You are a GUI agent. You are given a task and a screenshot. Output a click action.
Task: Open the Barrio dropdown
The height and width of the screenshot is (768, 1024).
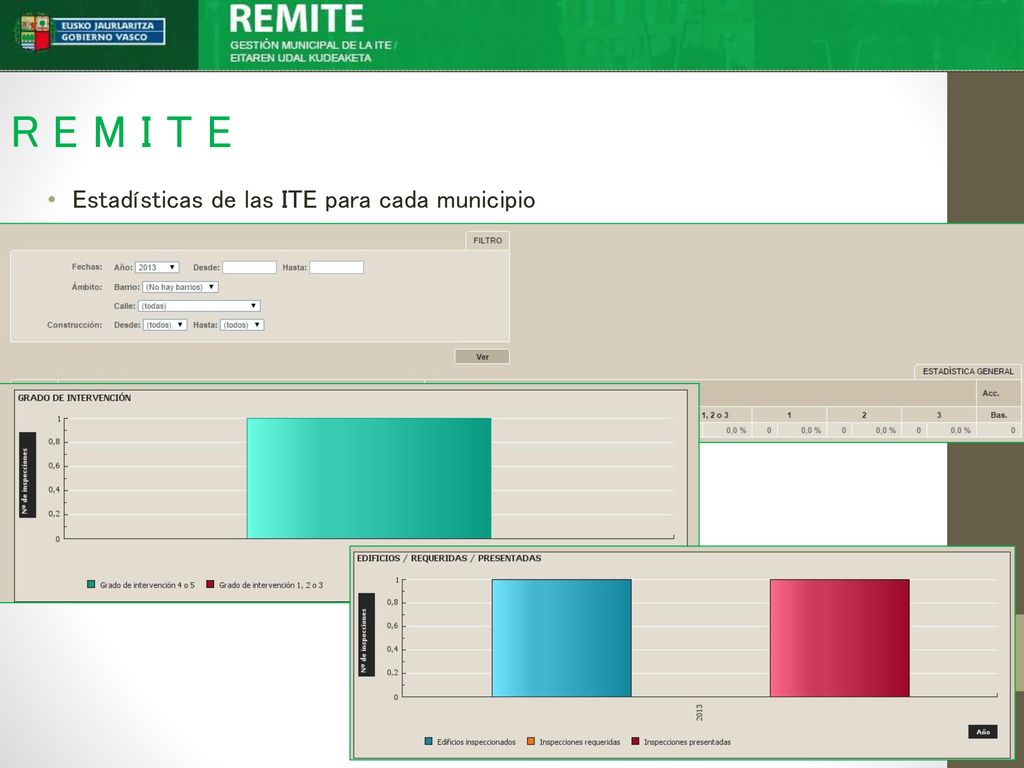(180, 287)
